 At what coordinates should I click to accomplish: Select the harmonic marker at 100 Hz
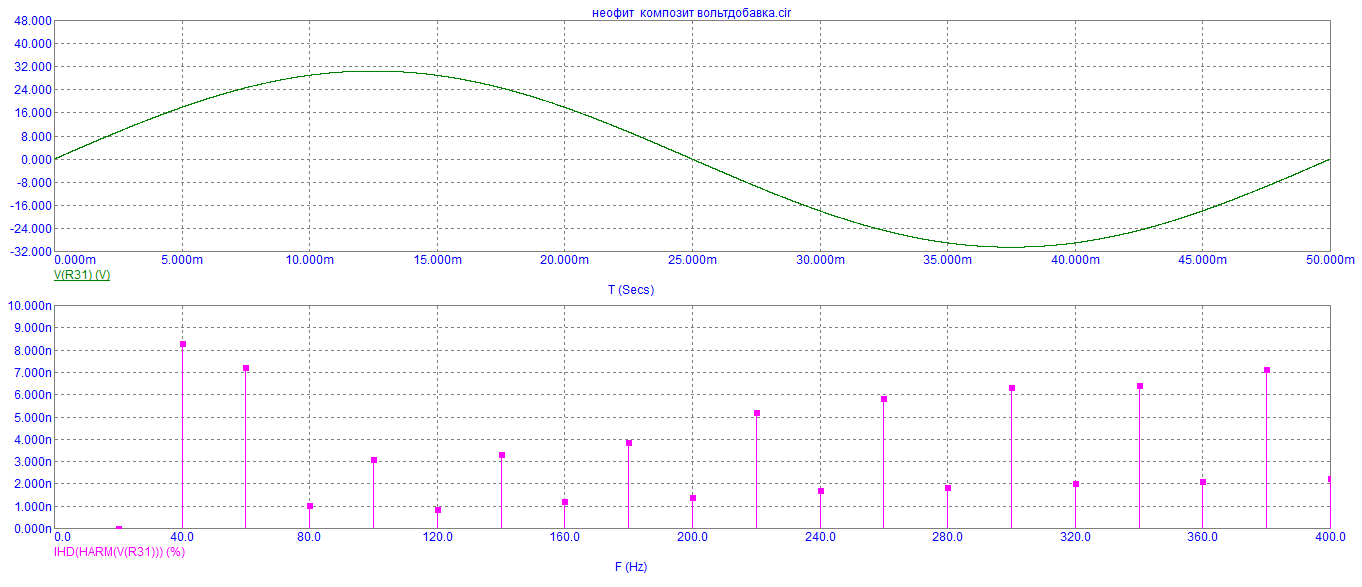click(x=374, y=460)
